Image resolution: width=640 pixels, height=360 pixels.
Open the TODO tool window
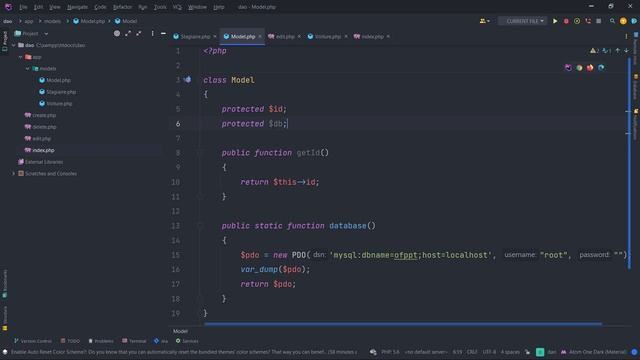point(70,341)
